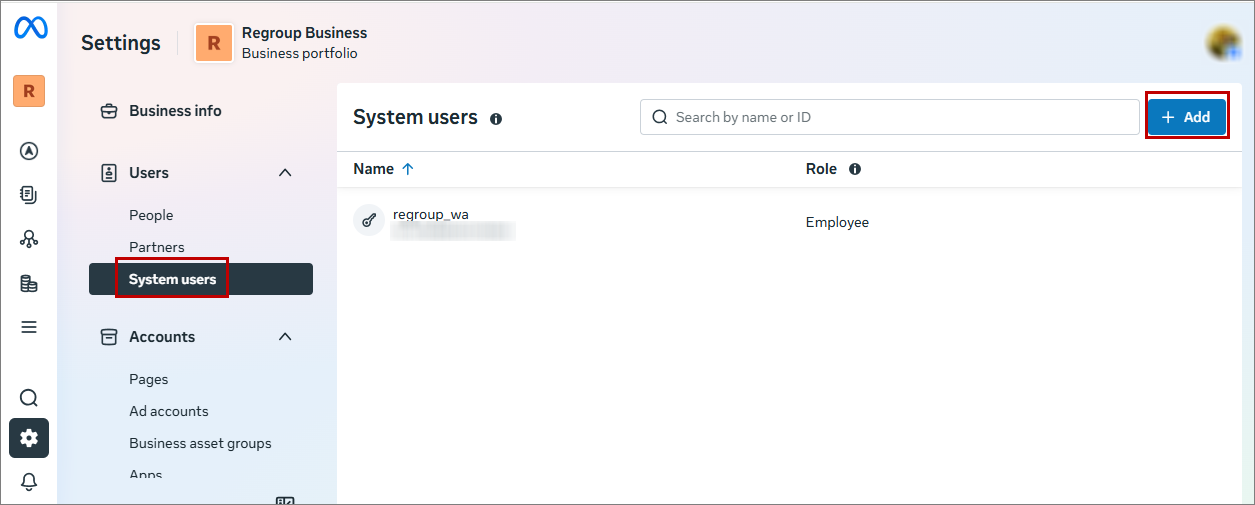Open the settings gear icon
Image resolution: width=1255 pixels, height=505 pixels.
coord(29,438)
